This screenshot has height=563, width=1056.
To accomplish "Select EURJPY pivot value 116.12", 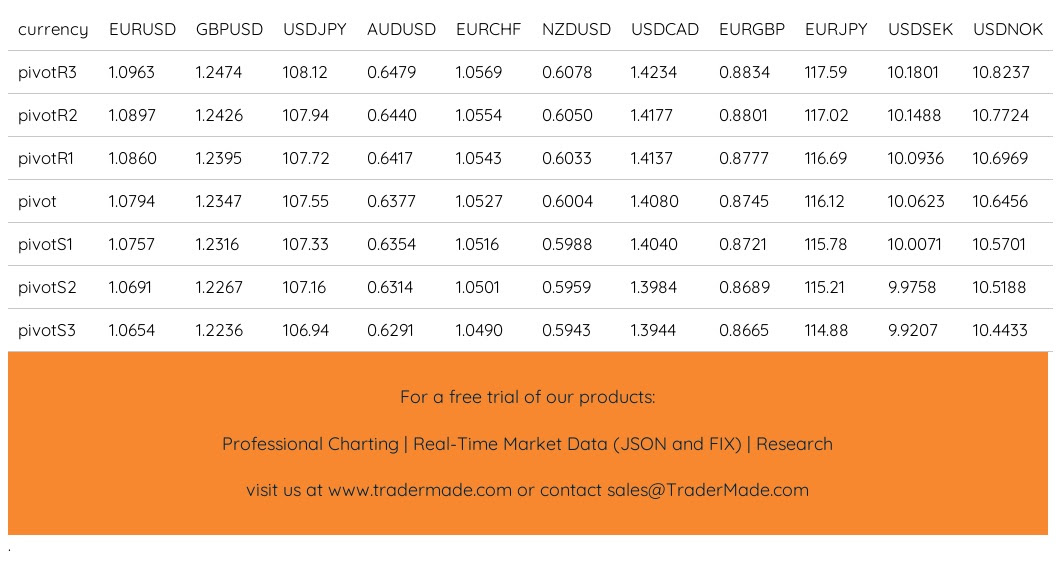I will click(x=825, y=201).
